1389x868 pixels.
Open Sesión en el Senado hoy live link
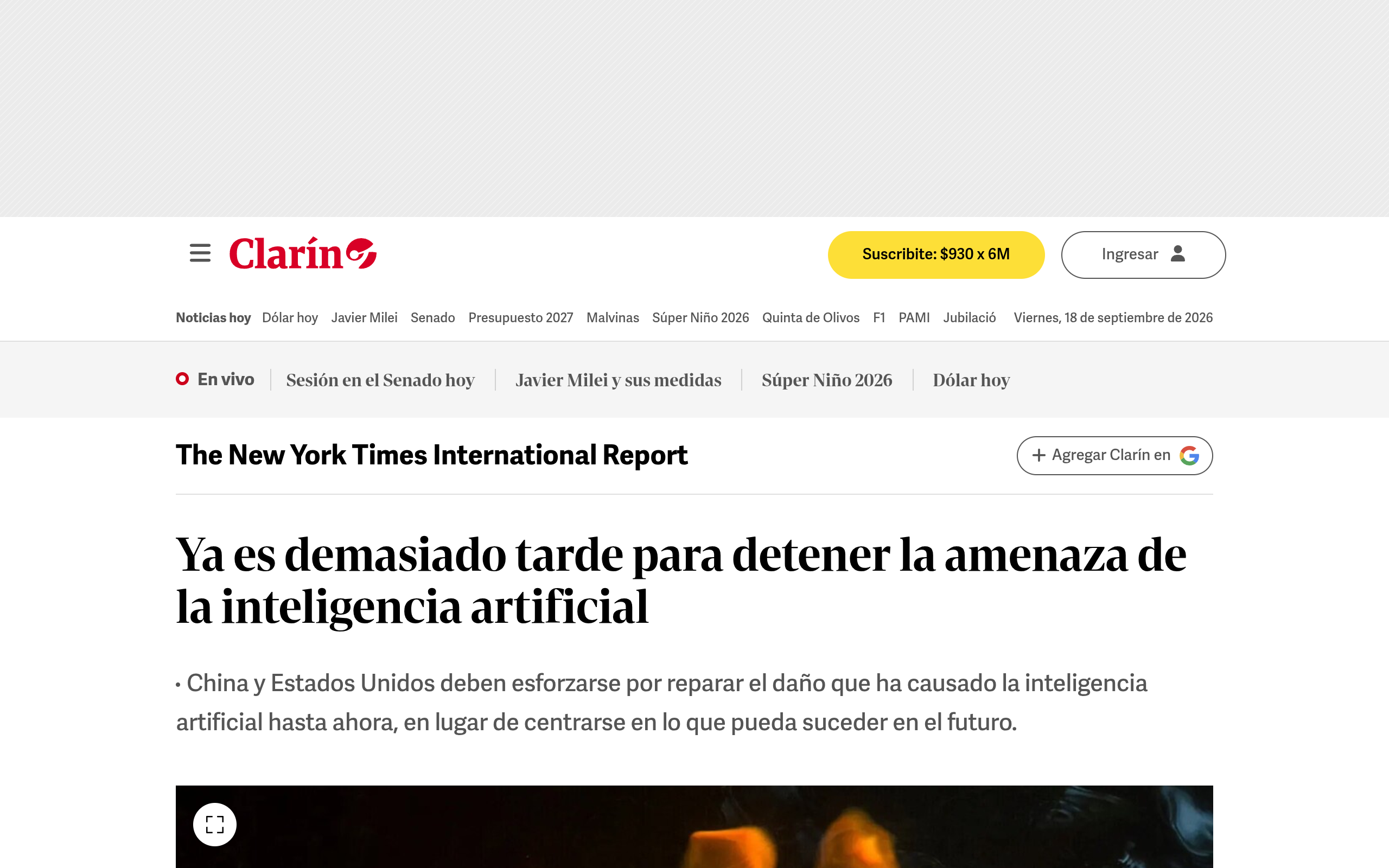[380, 380]
